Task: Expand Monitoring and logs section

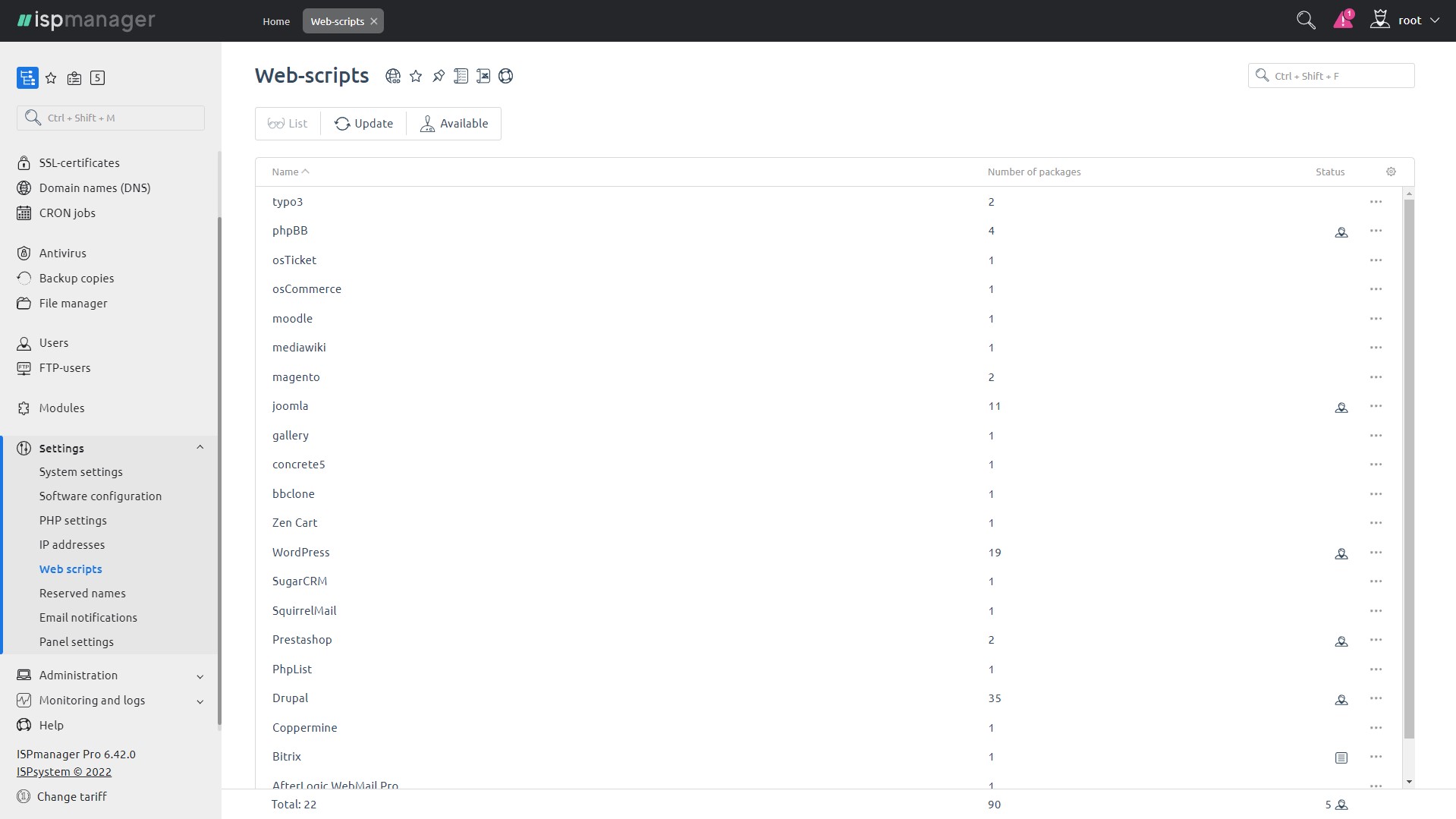Action: (x=200, y=701)
